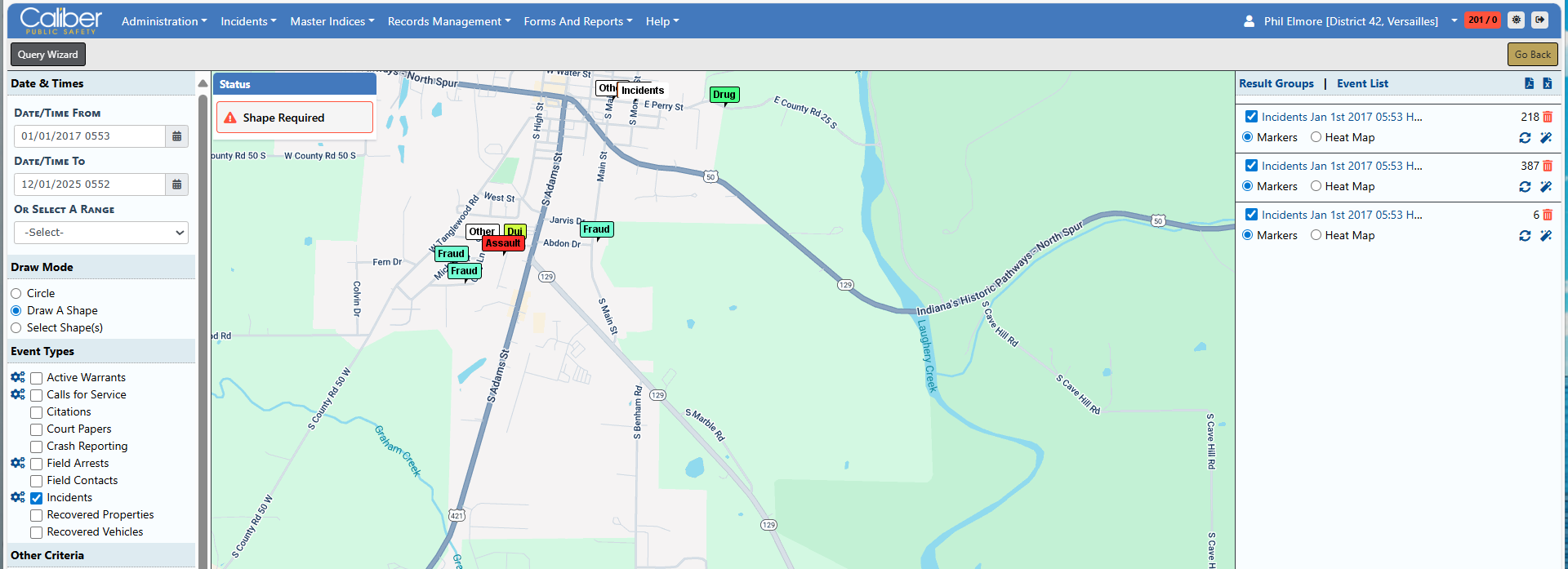
Task: Refresh the result group with 387 incidents
Action: (x=1525, y=187)
